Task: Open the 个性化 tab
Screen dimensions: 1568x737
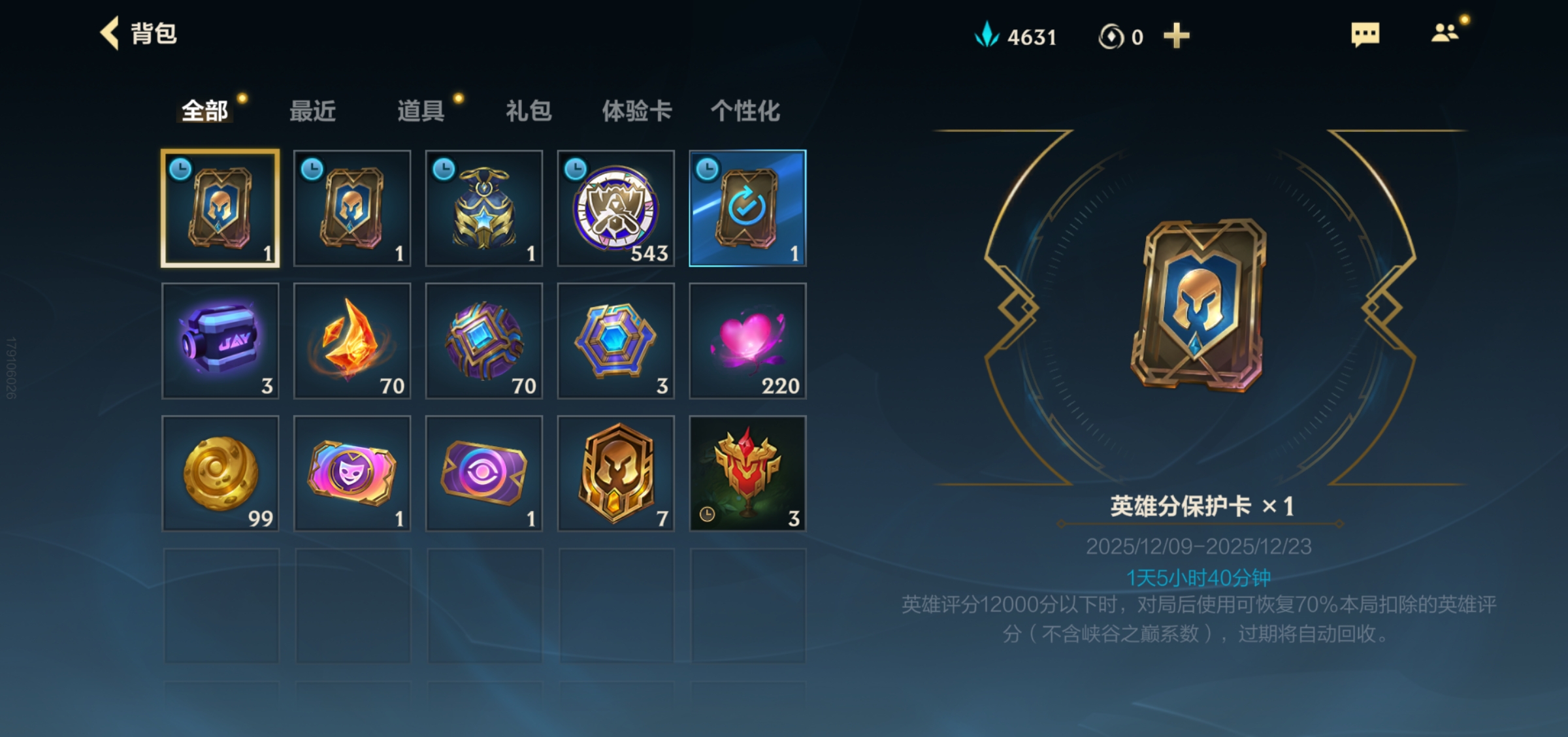Action: click(x=745, y=111)
